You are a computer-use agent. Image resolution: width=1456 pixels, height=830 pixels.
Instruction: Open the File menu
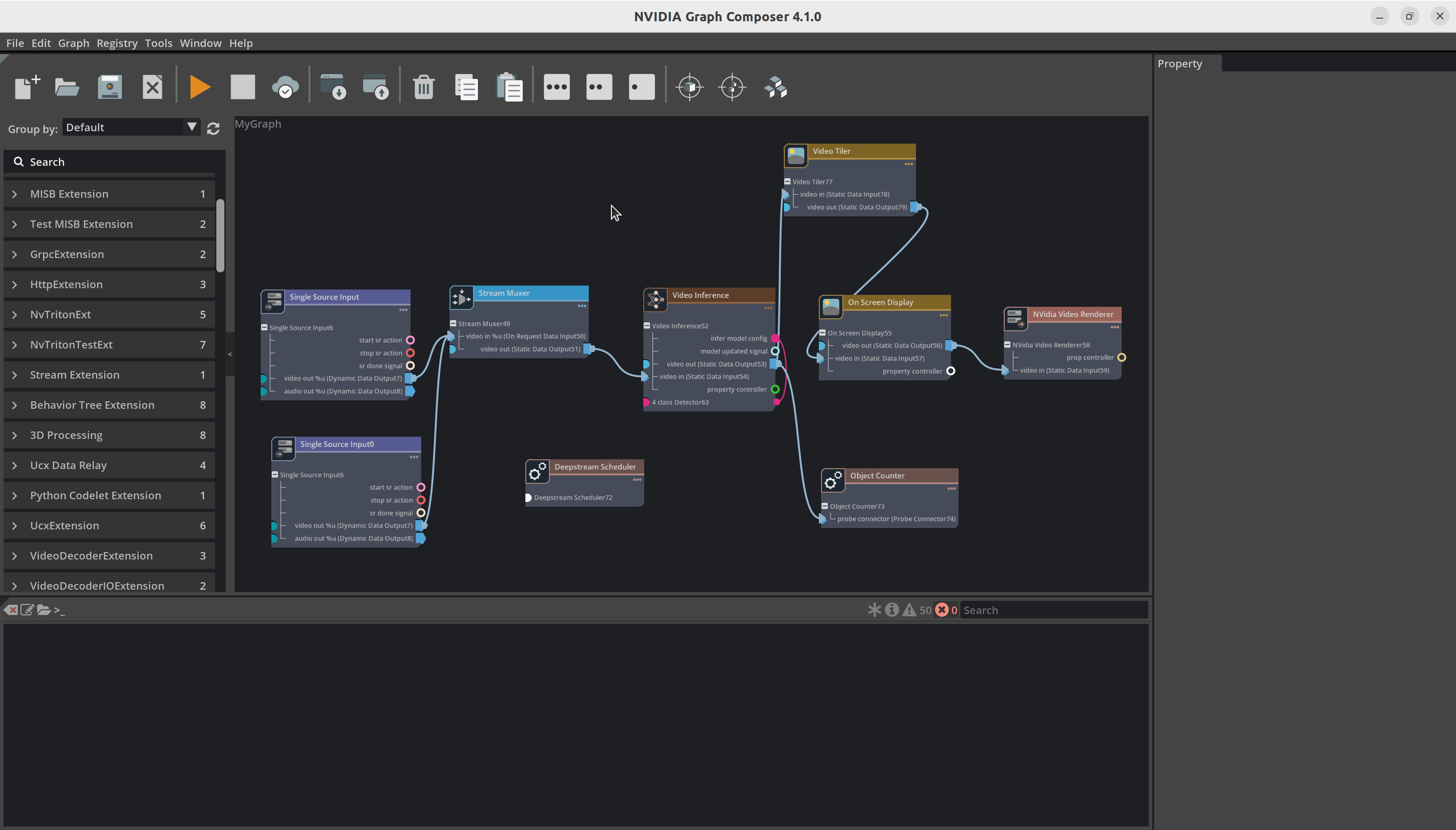click(x=15, y=42)
